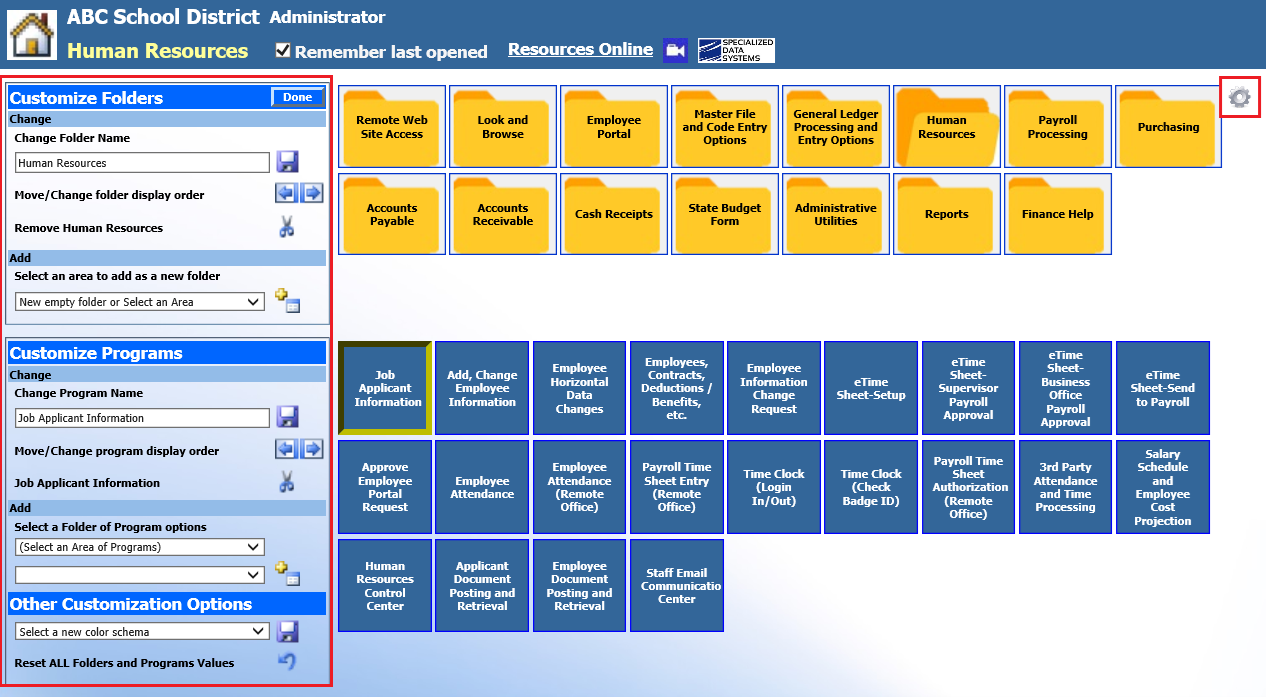Add the selected area as new folder

point(287,301)
